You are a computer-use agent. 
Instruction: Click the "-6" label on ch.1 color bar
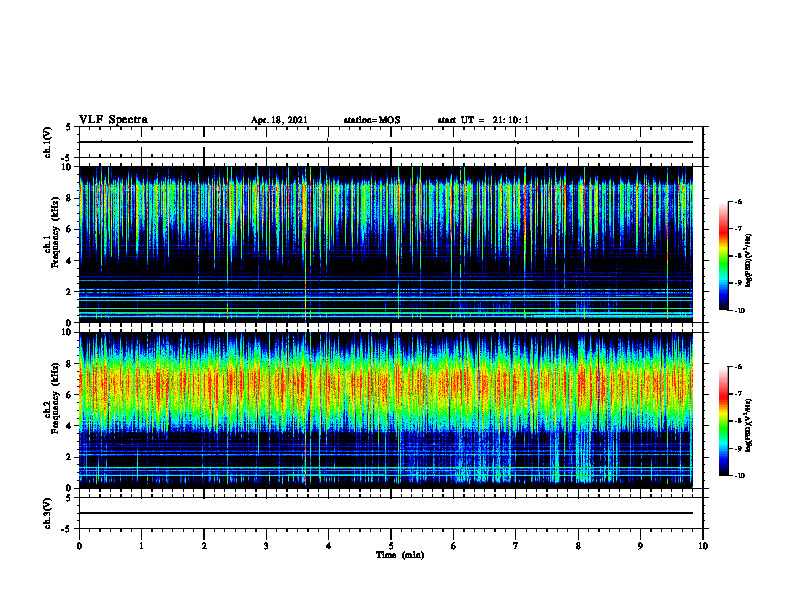(738, 201)
